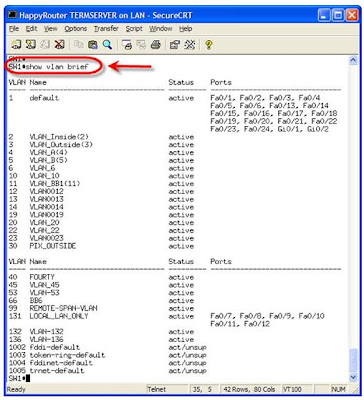
Task: Click the 'fddi-default' entry
Action: point(55,347)
